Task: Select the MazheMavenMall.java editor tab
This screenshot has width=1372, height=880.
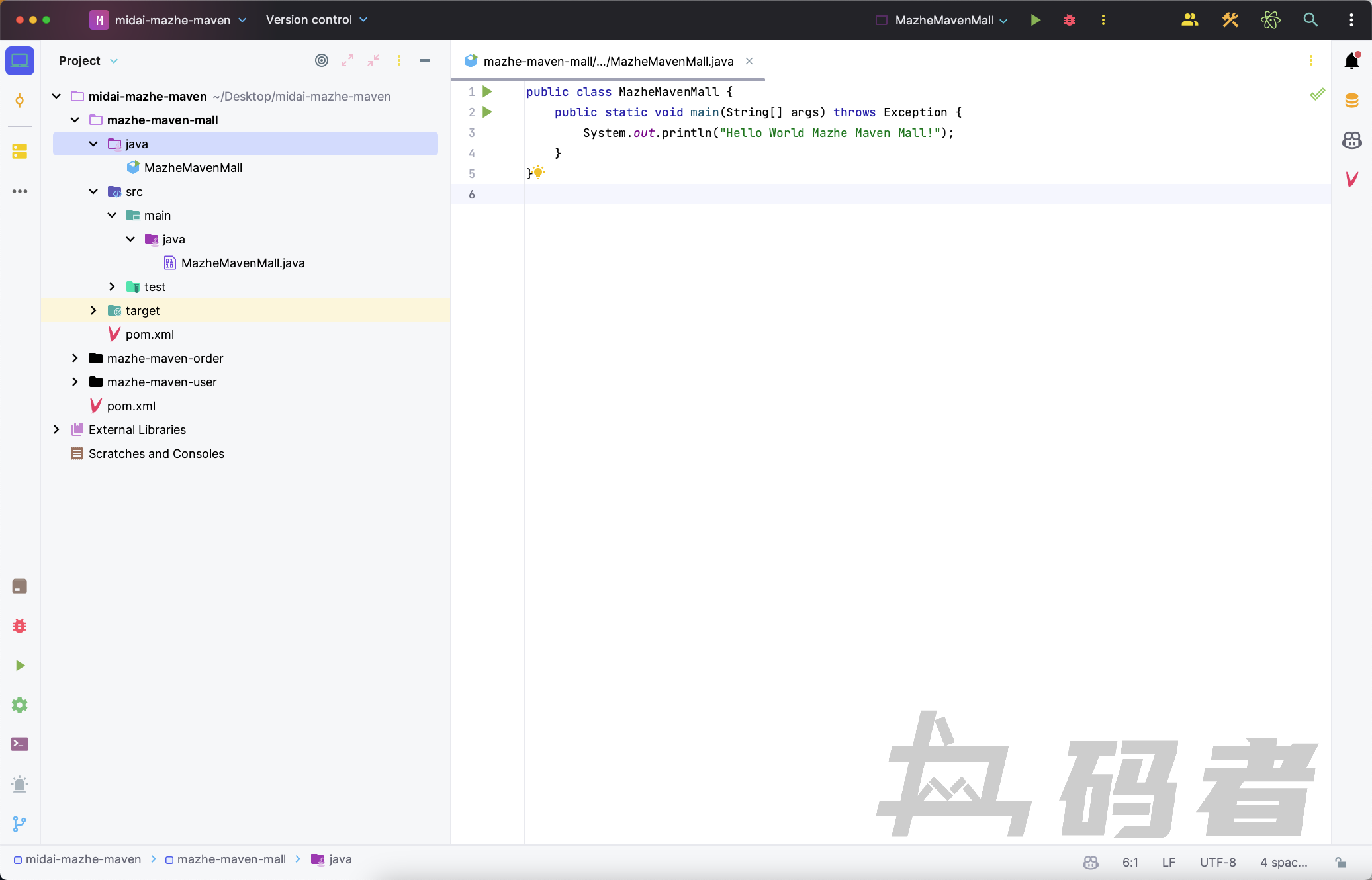Action: coord(608,61)
